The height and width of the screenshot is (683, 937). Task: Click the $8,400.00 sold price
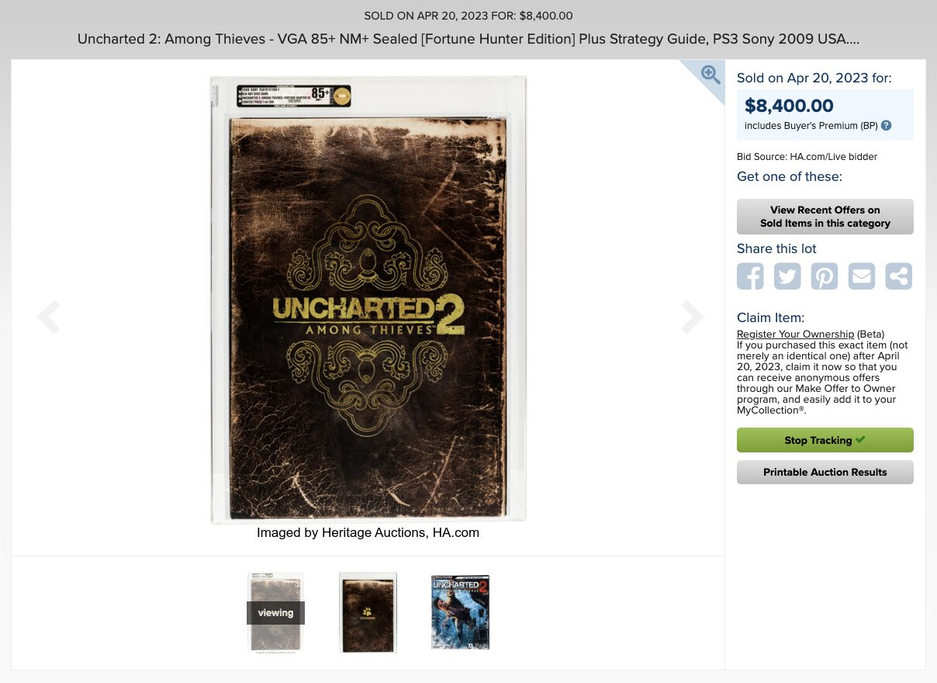tap(789, 106)
